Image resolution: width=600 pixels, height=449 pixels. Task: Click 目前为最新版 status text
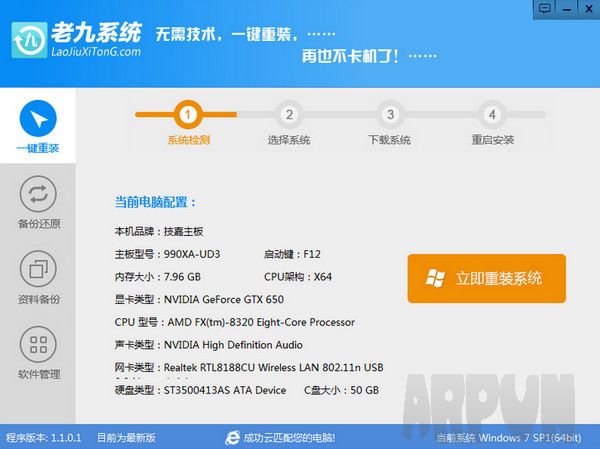[x=126, y=438]
